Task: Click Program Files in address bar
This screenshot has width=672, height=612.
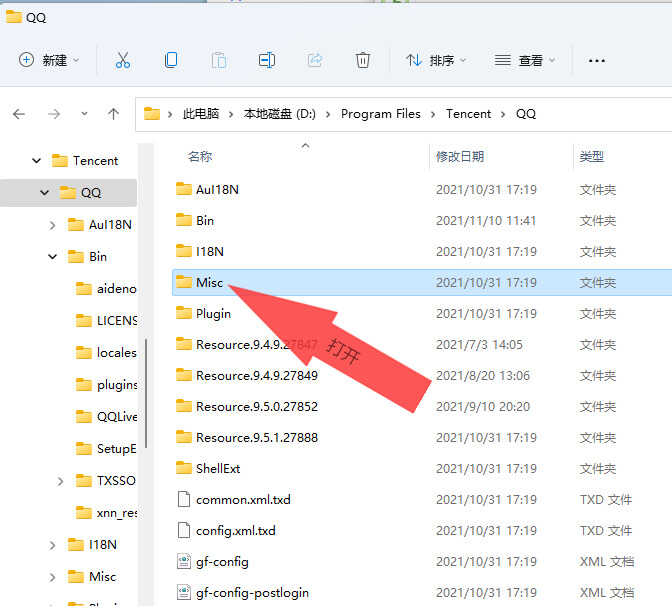Action: 381,114
